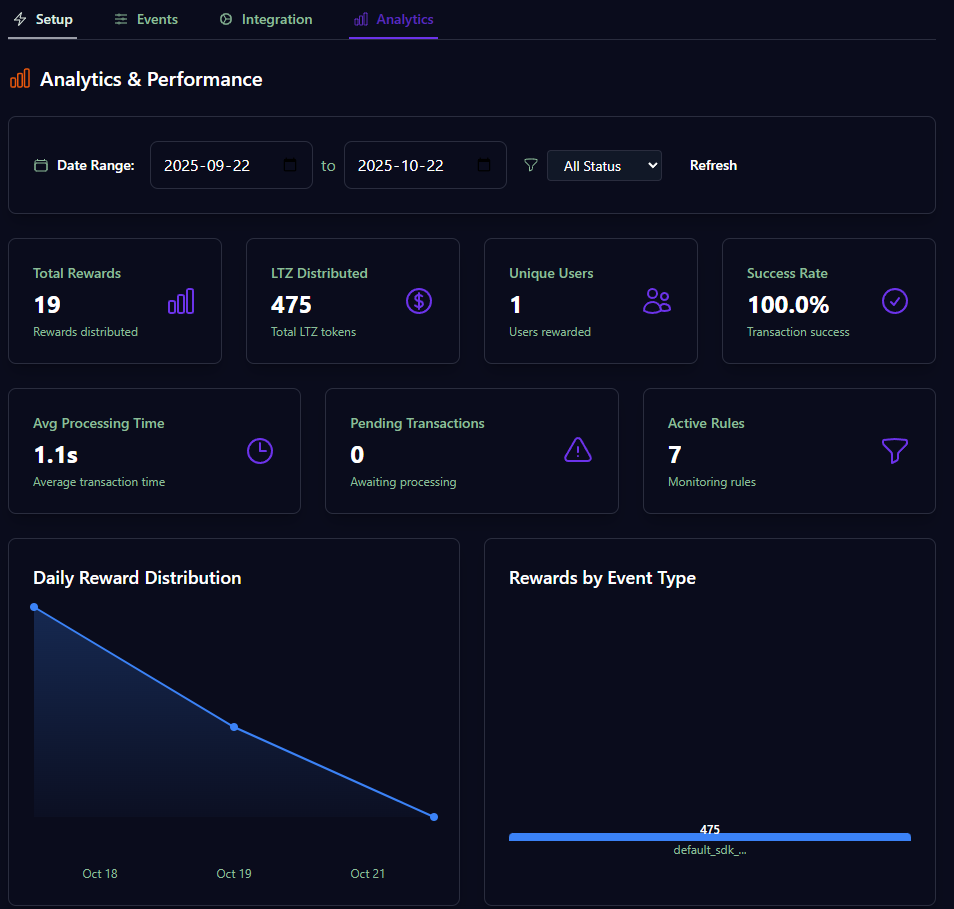The image size is (954, 909).
Task: Open the end date calendar picker
Action: click(485, 165)
